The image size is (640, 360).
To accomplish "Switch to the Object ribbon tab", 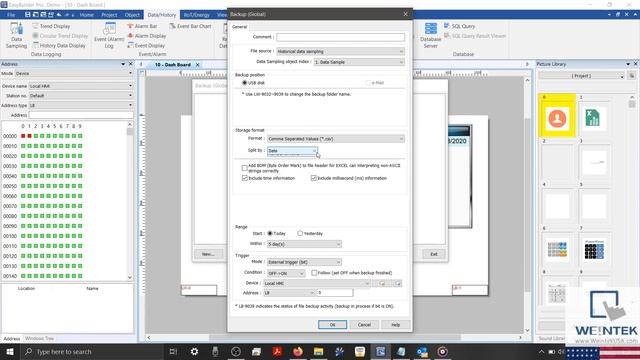I will (x=132, y=15).
